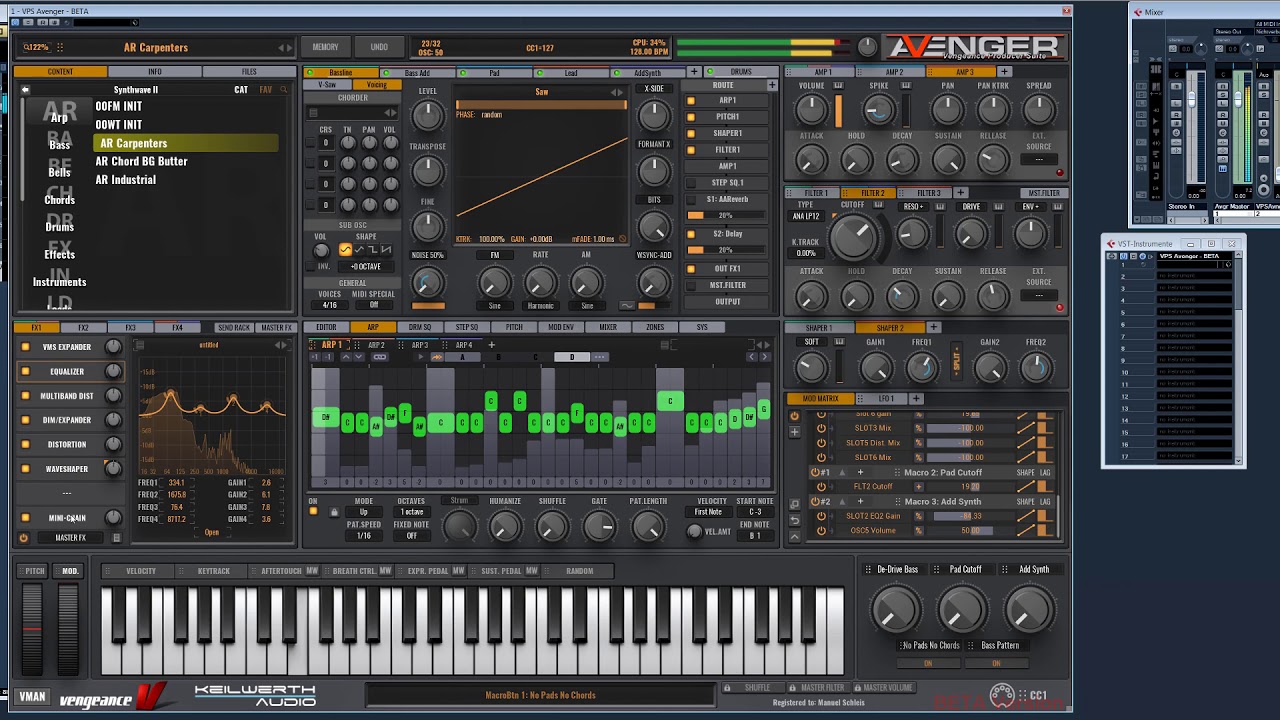Click the START NOTE C-3 field
Screen dimensions: 1280x720
click(x=755, y=512)
